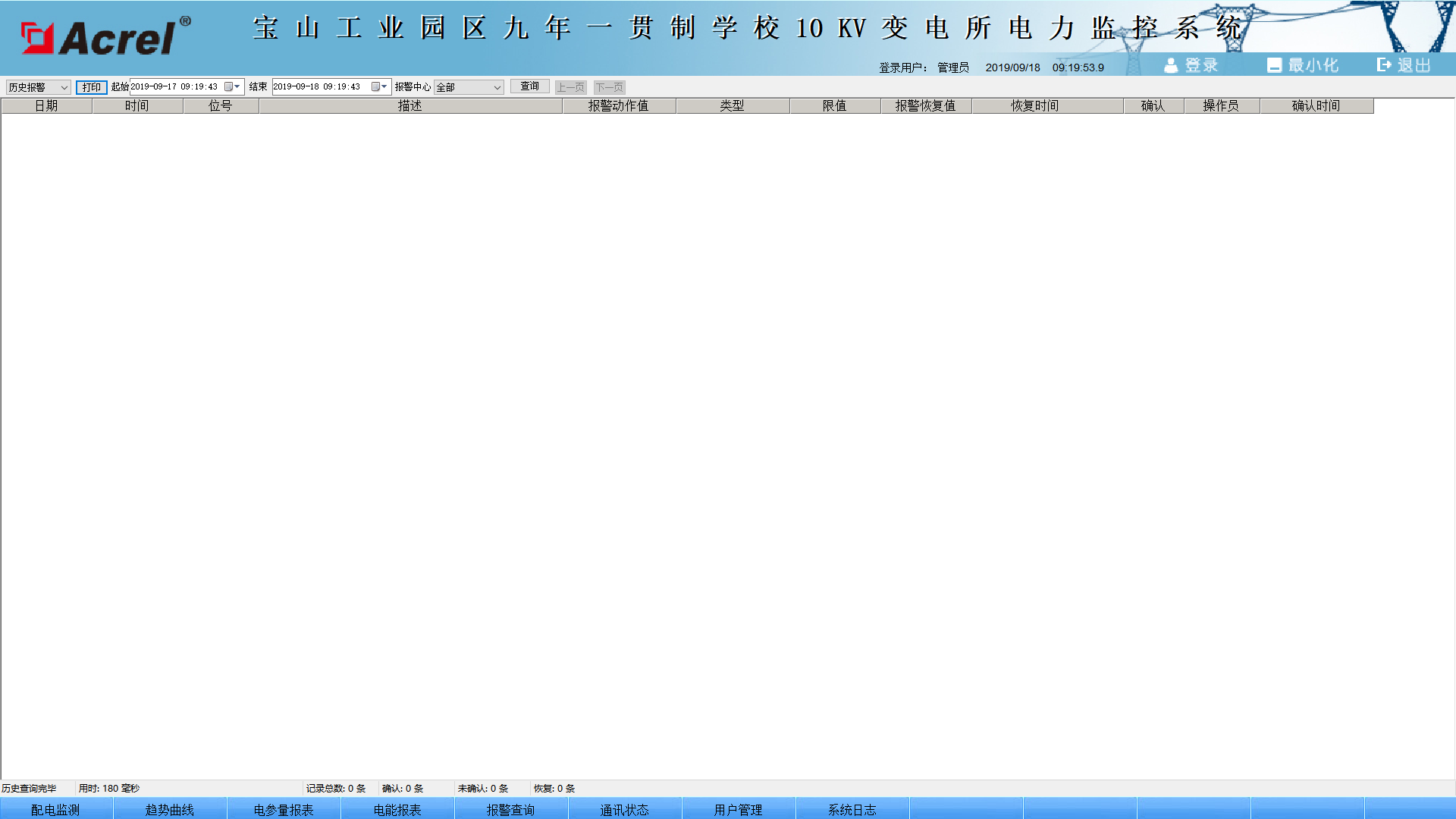The image size is (1456, 819).
Task: Go to the 电参量报表 tab
Action: pos(283,810)
